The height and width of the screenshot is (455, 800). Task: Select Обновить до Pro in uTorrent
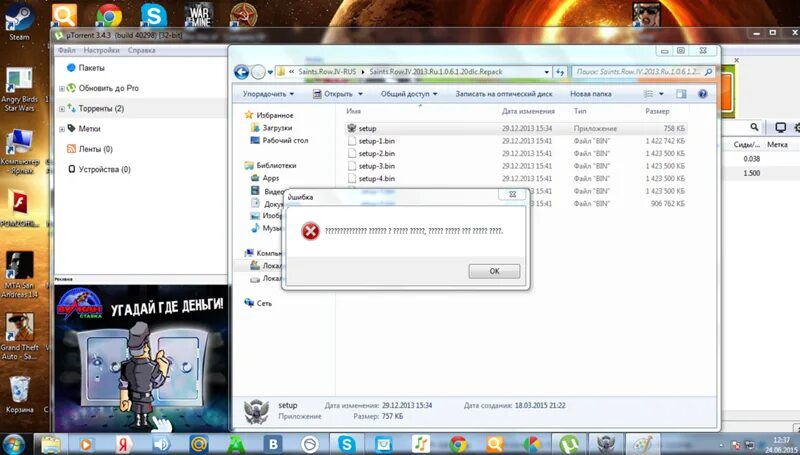tap(108, 88)
